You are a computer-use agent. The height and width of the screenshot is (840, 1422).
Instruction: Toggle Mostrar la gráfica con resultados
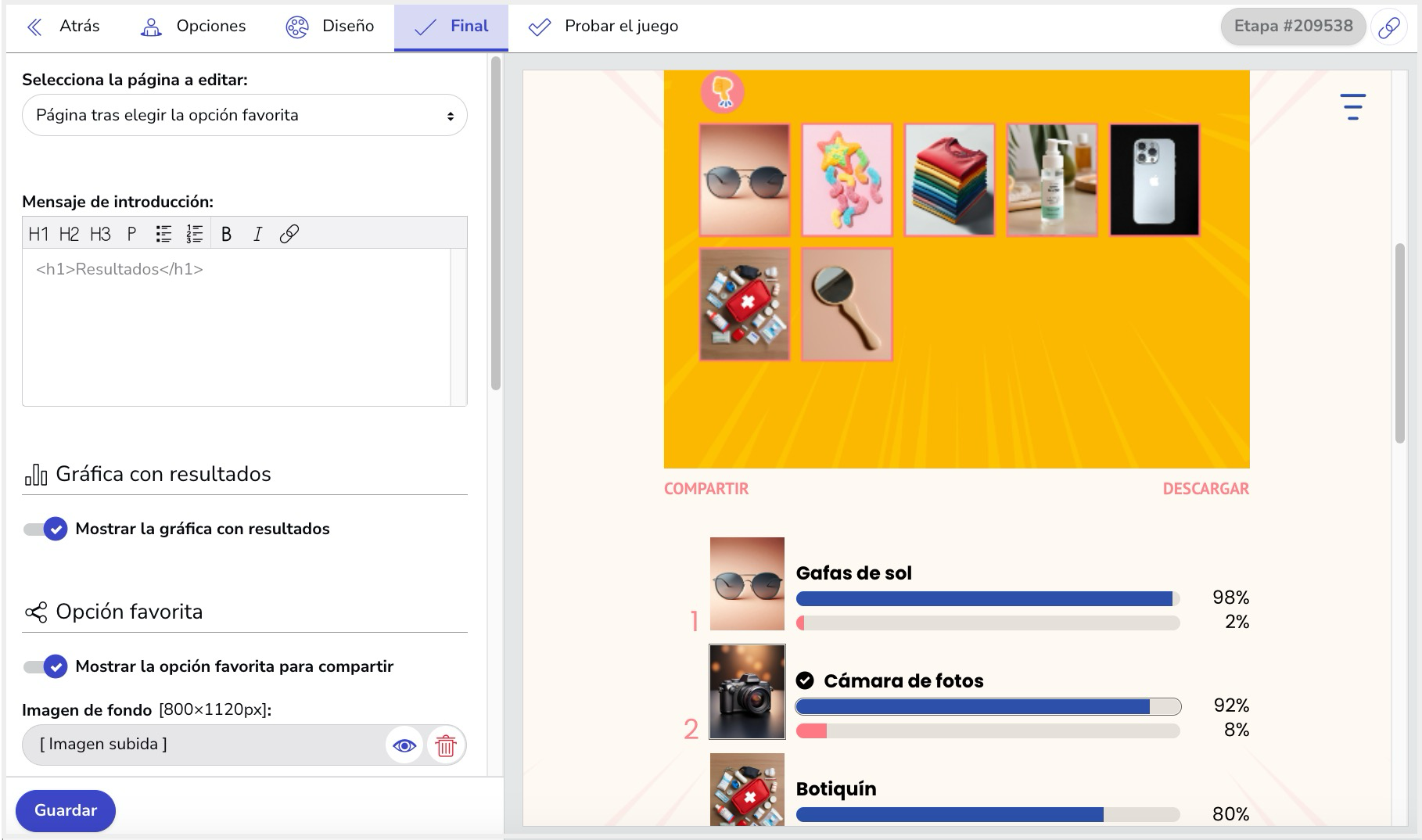coord(45,529)
